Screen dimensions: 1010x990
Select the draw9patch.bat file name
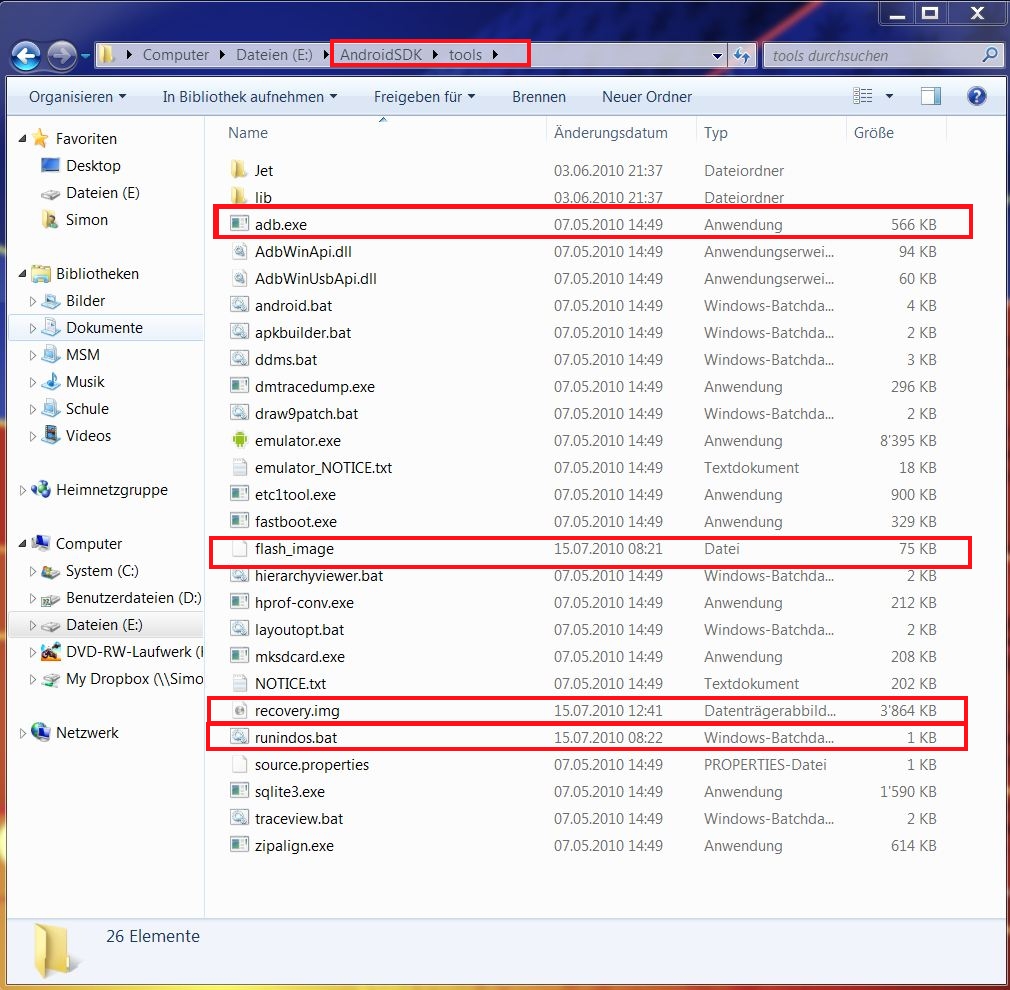[x=307, y=414]
